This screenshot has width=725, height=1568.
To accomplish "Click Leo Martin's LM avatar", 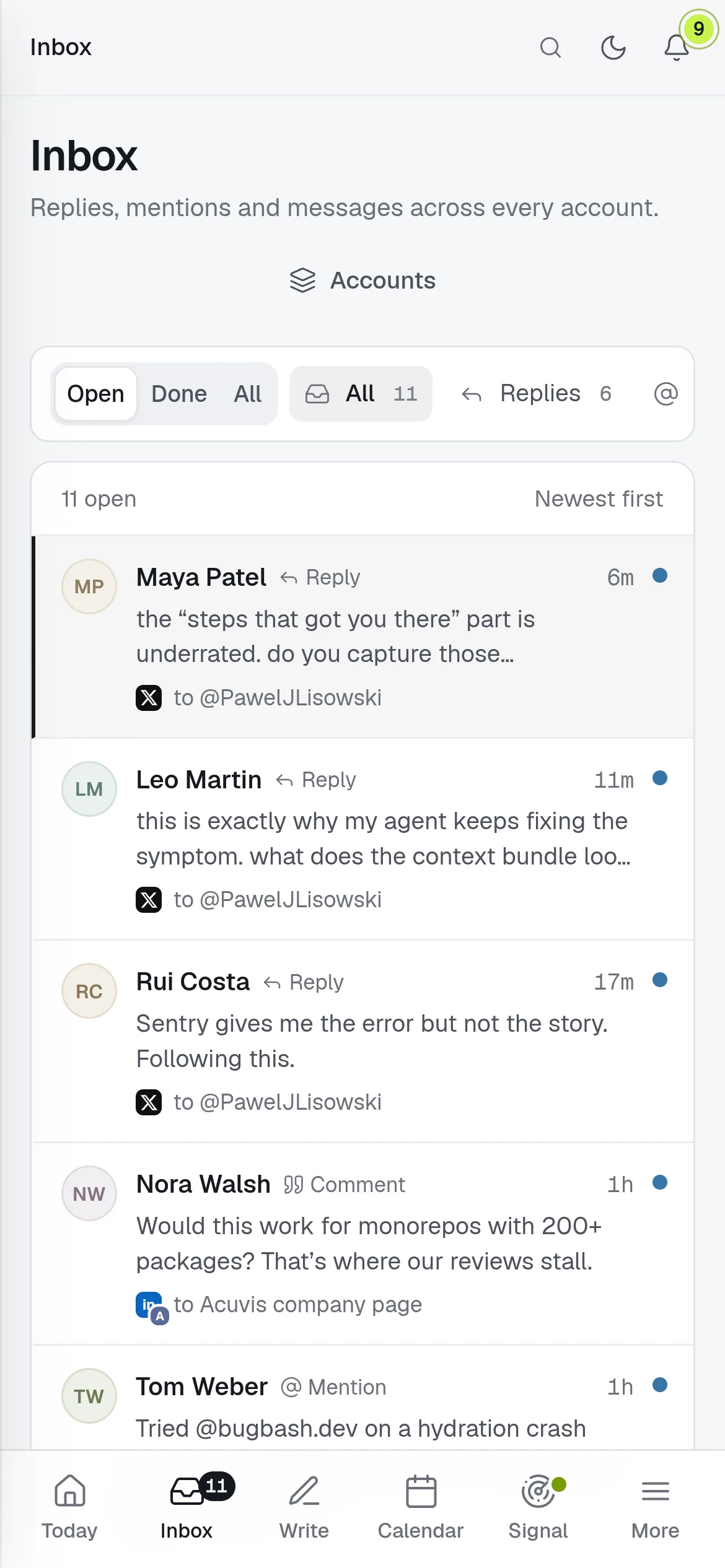I will pos(89,789).
